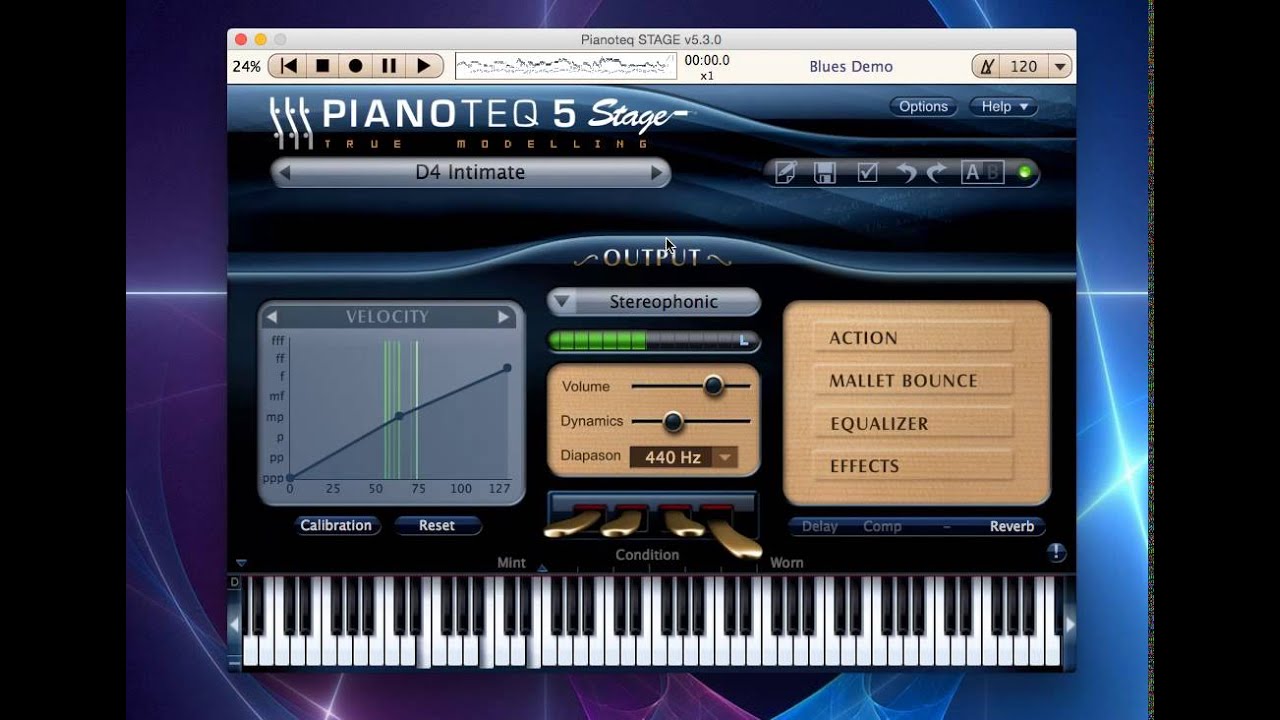Screen dimensions: 1280x720
Task: Open the Diapason 440 Hz dropdown
Action: point(726,457)
